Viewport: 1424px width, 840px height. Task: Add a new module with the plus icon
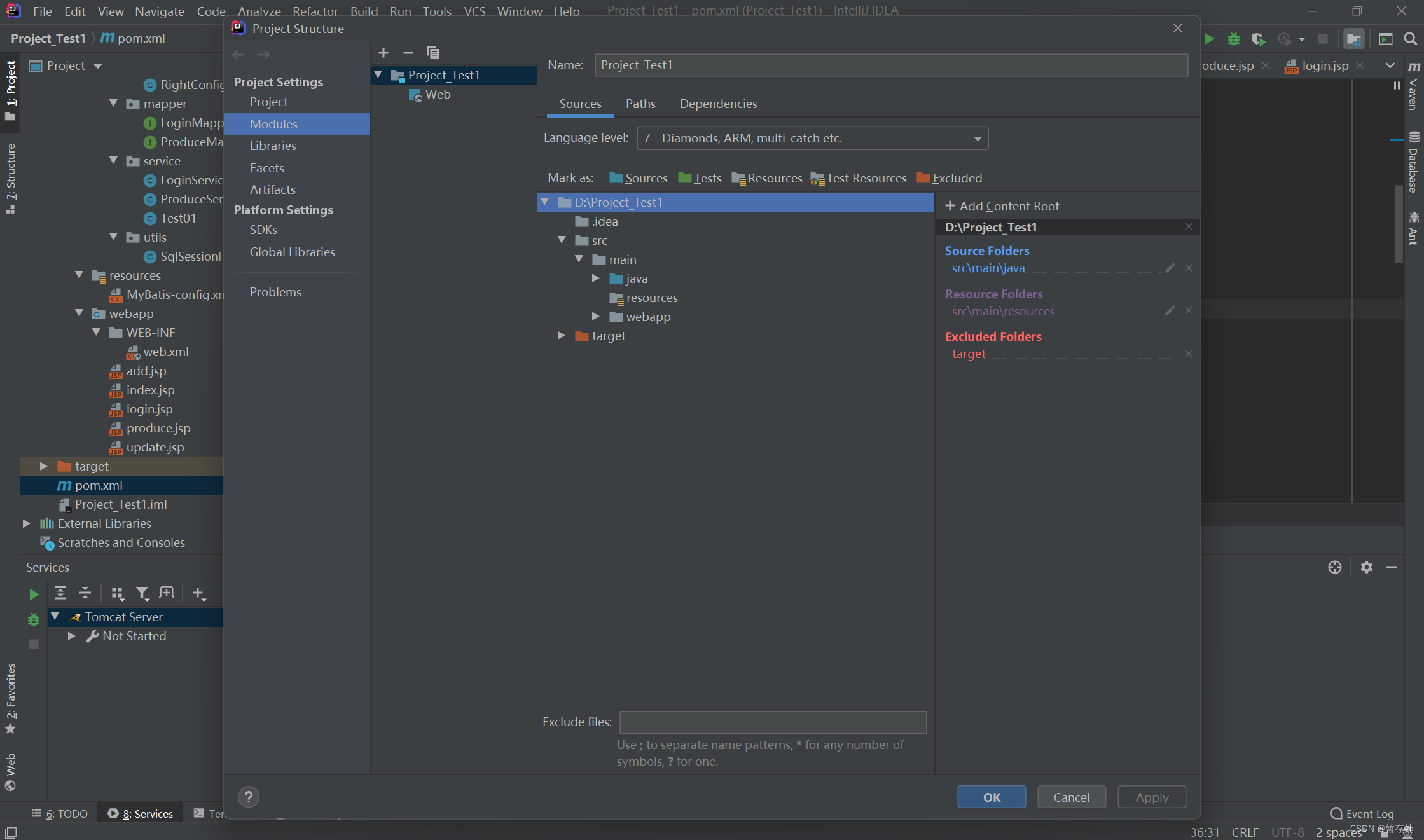coord(384,53)
